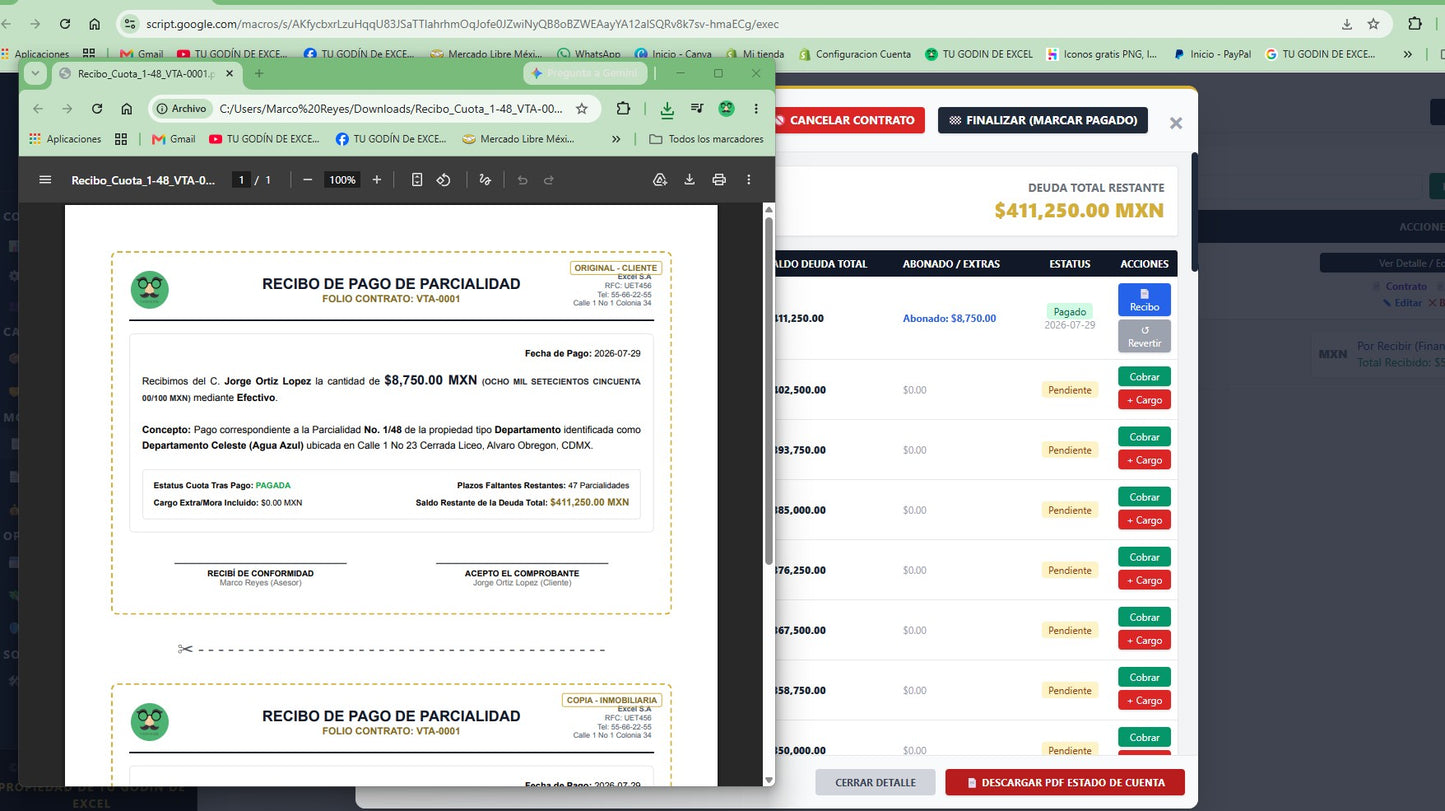
Task: Click the PDF zoom level 100% box
Action: pos(343,180)
